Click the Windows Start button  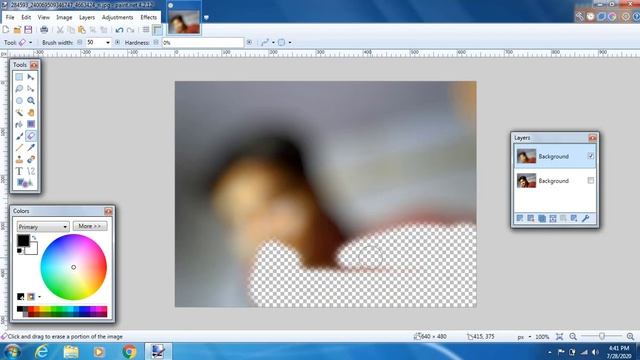(x=13, y=351)
